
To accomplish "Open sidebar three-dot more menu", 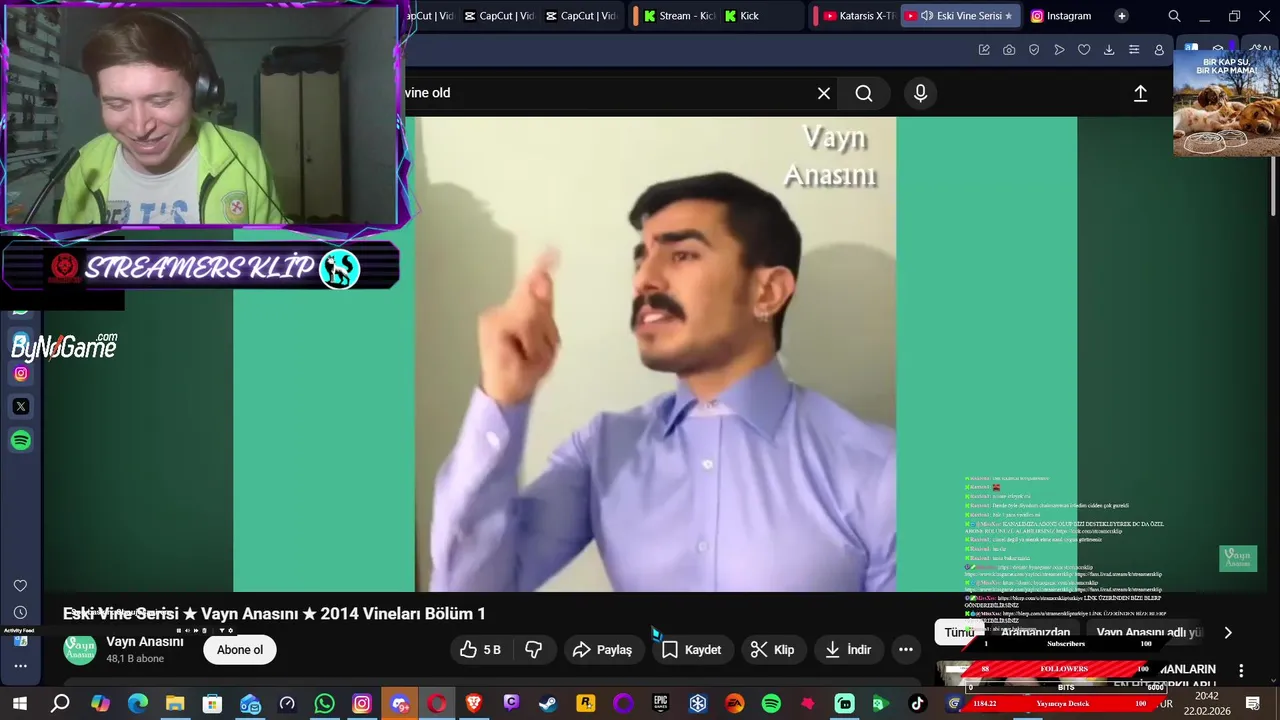I will coord(20,666).
